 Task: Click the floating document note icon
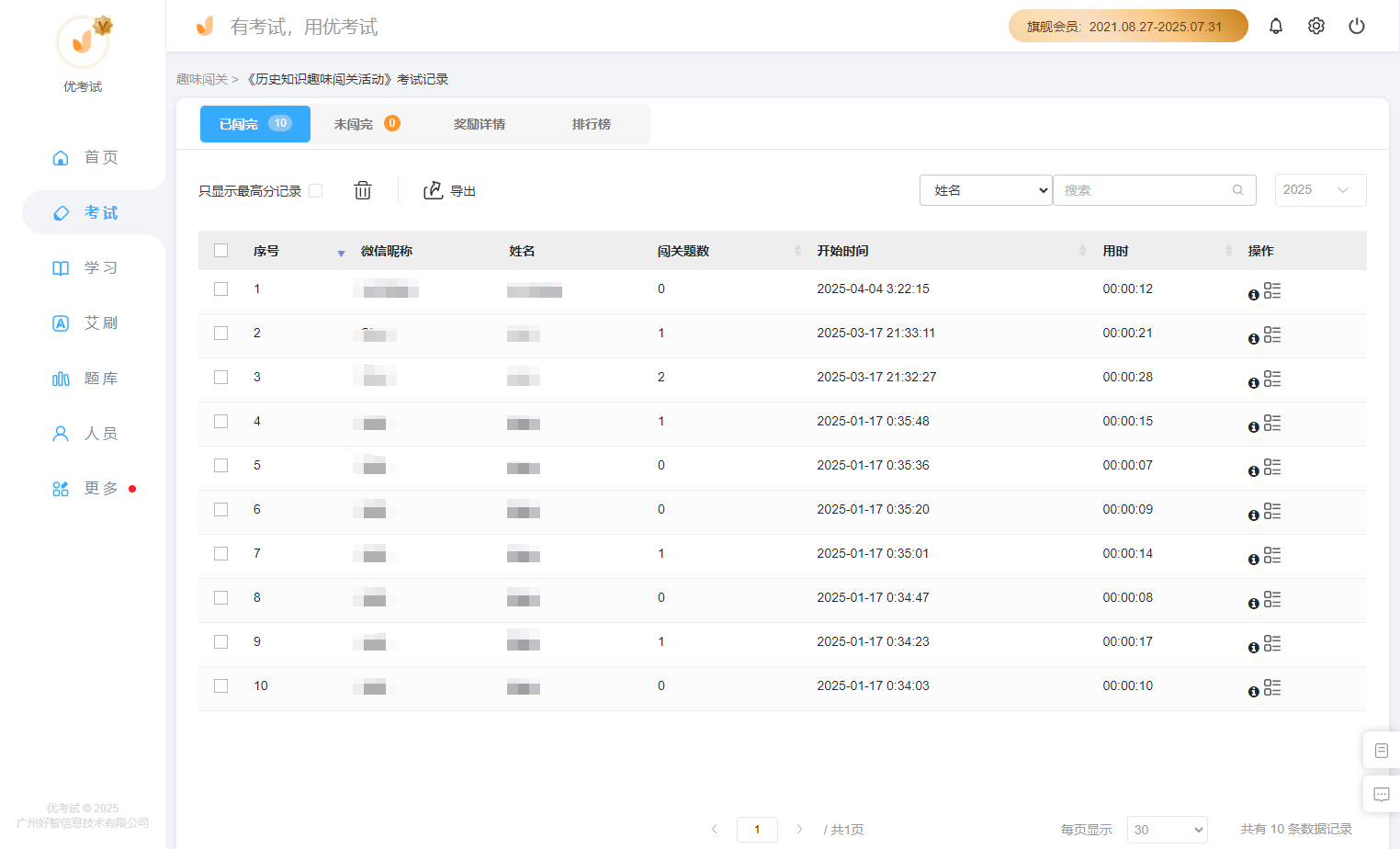1382,751
